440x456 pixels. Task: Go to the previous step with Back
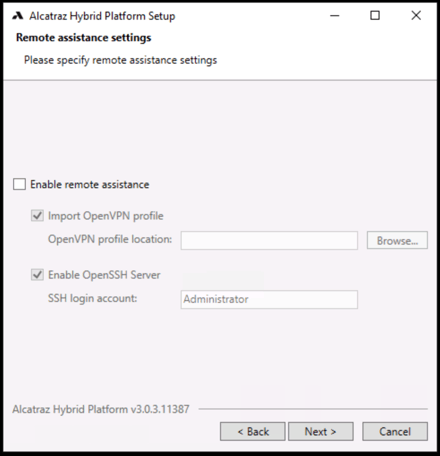pyautogui.click(x=253, y=432)
